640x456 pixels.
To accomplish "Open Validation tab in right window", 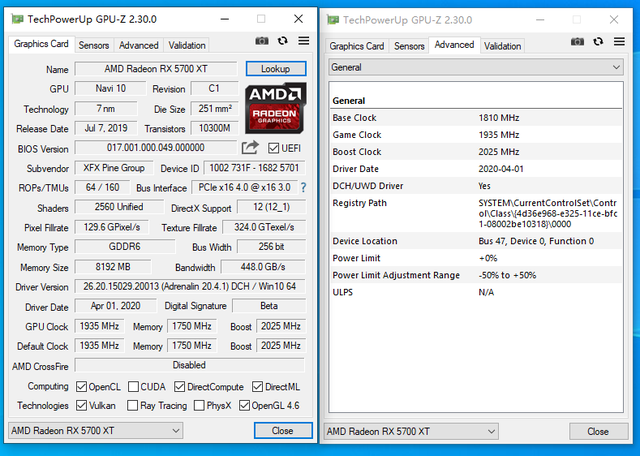I will pyautogui.click(x=502, y=46).
